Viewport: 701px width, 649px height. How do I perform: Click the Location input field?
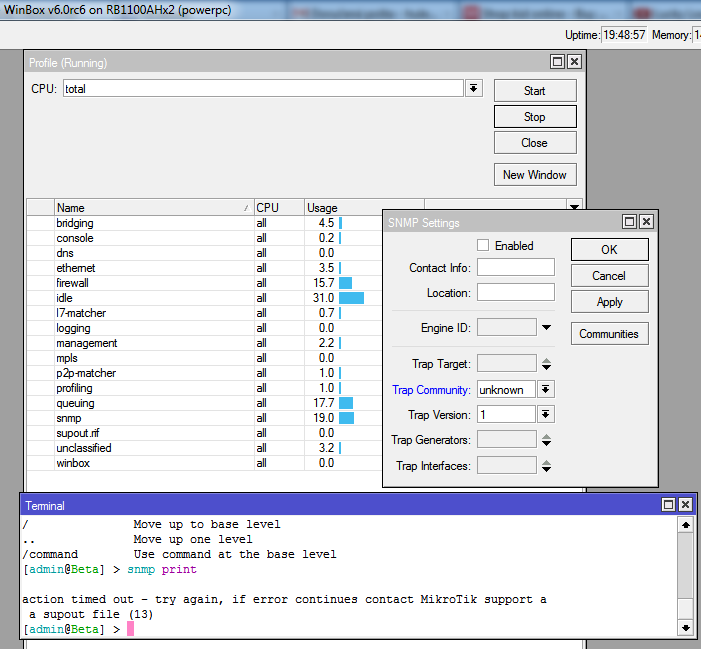pyautogui.click(x=515, y=292)
